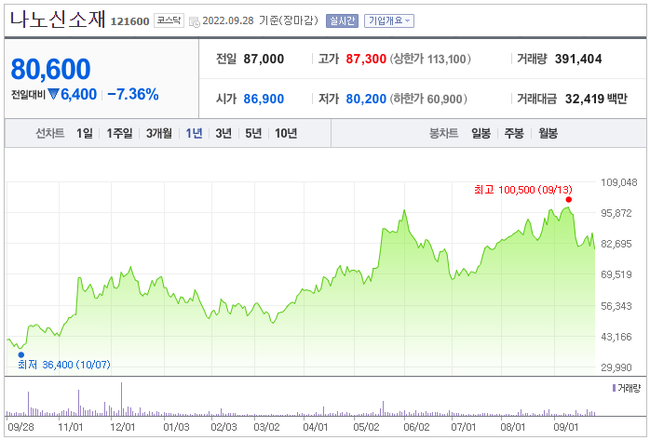650x440 pixels.
Task: Click the 2022.09.28 date text
Action: [x=228, y=21]
